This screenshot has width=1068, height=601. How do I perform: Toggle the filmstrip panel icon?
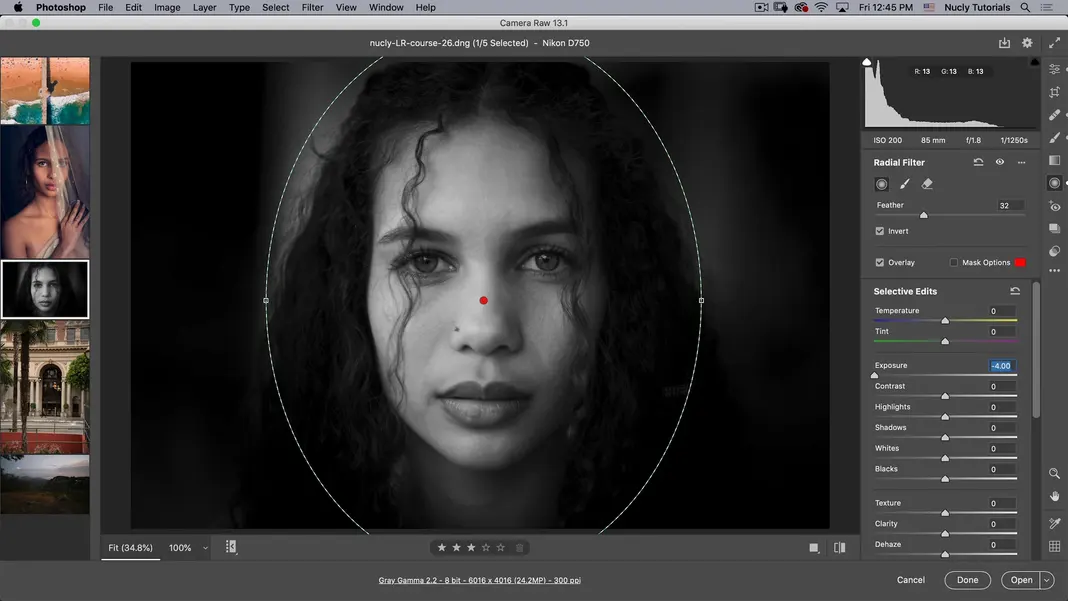[x=231, y=546]
